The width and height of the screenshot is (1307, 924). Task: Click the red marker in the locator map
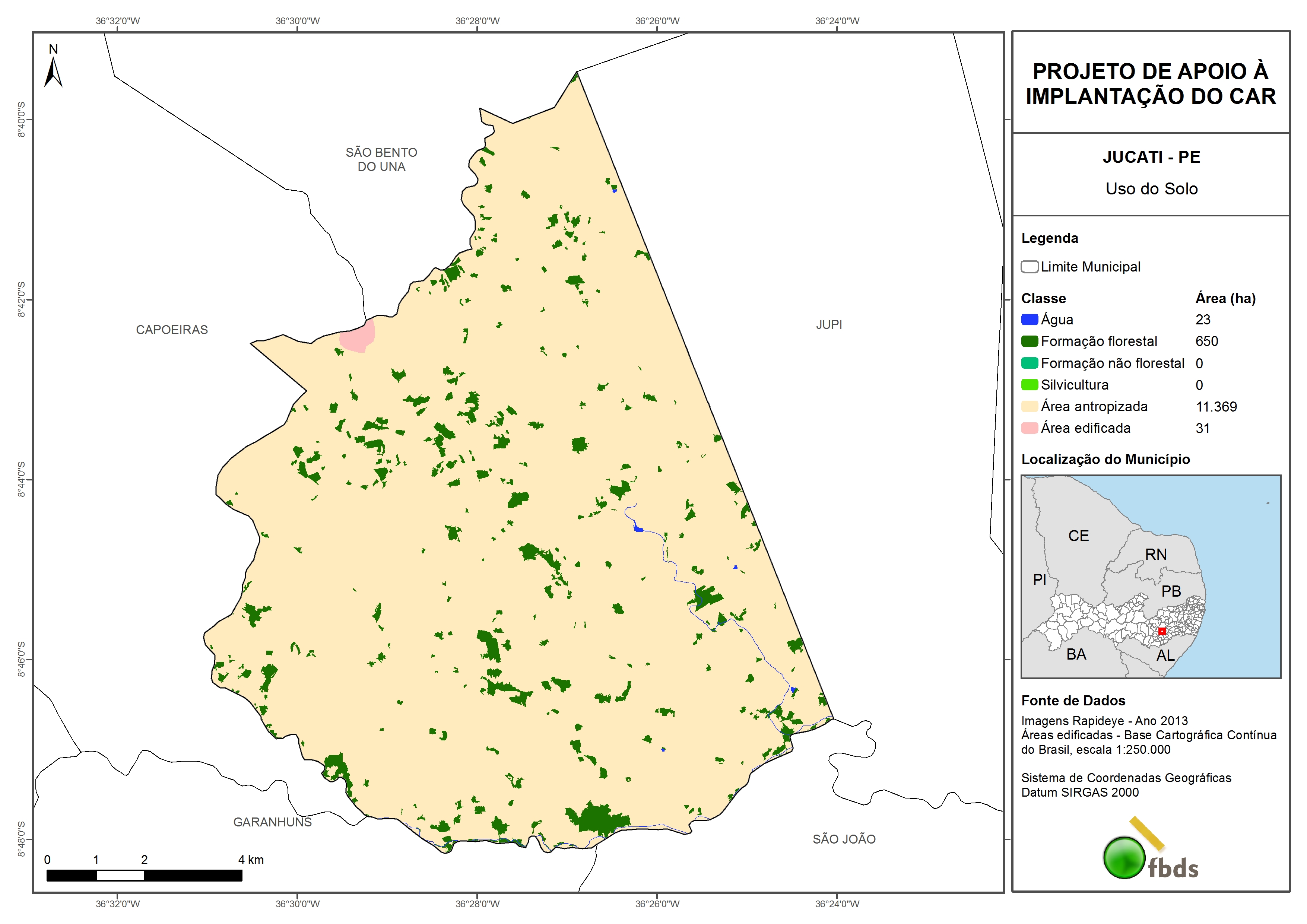[1162, 631]
